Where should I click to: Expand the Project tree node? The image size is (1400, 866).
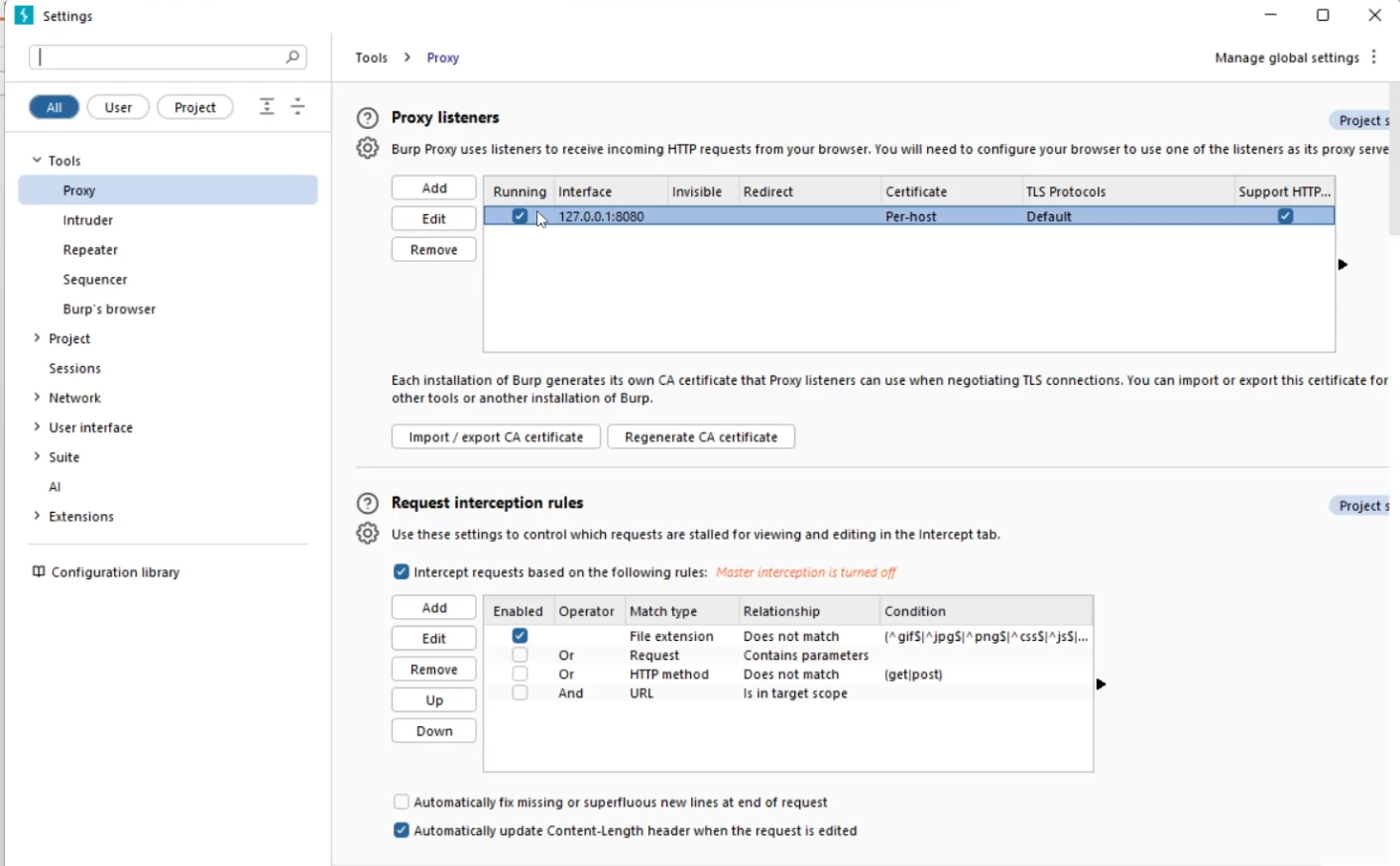point(37,338)
